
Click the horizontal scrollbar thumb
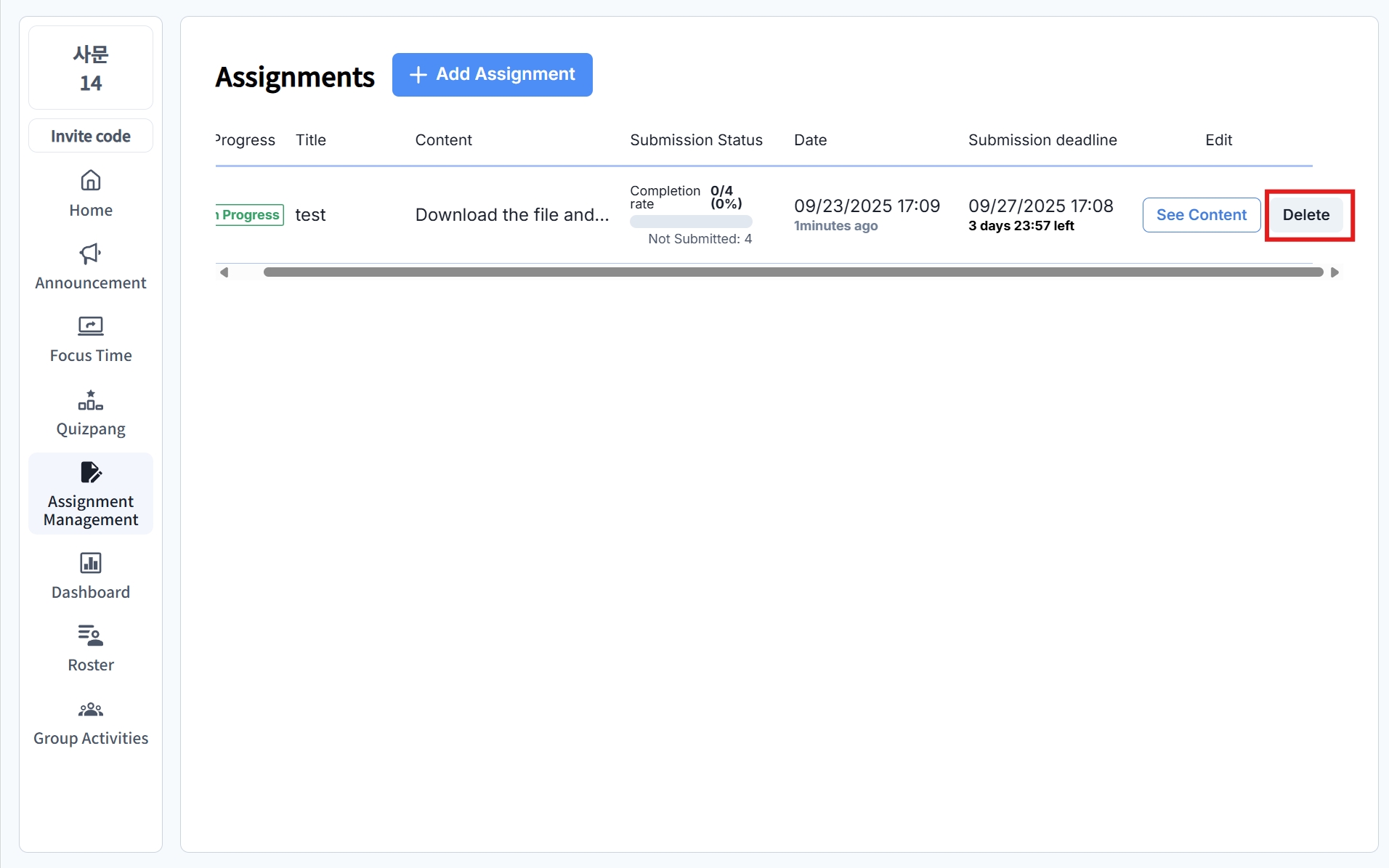point(792,272)
